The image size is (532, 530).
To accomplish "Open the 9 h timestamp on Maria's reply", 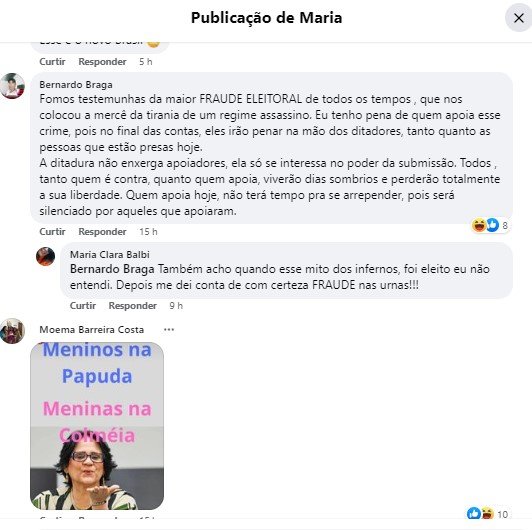I will pos(176,306).
